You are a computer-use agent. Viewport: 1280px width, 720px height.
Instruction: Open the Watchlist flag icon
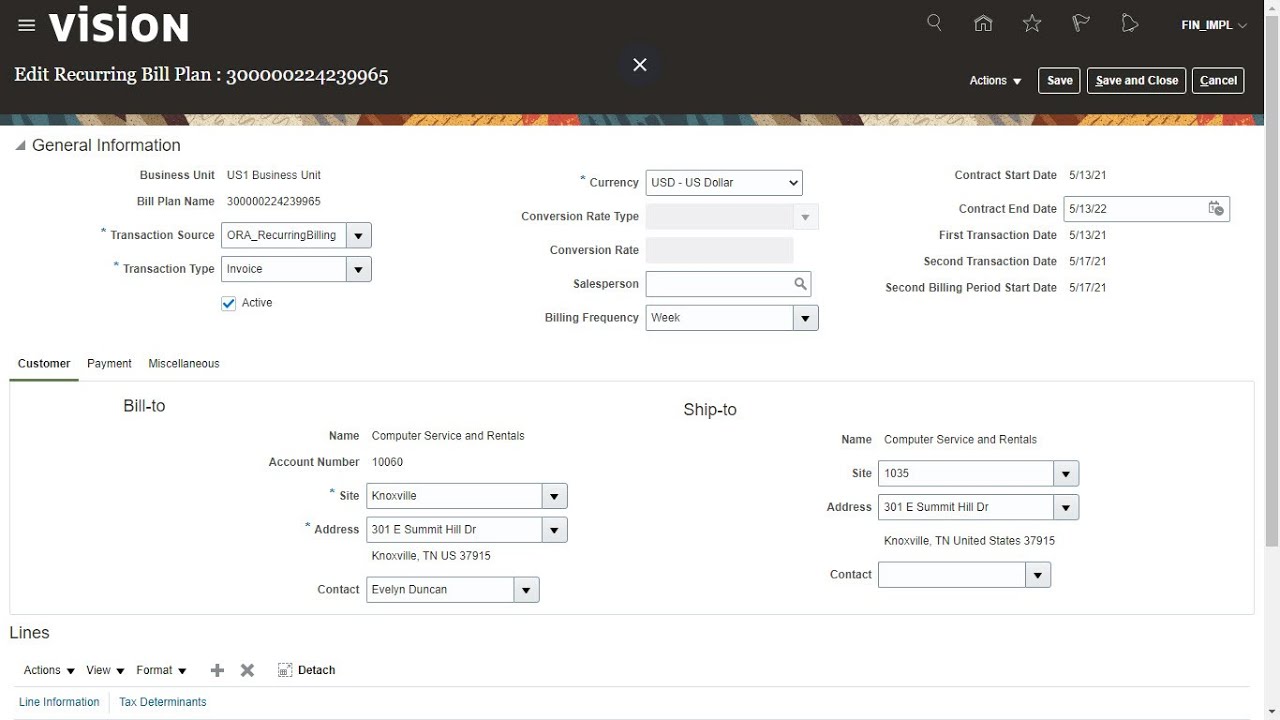1081,23
